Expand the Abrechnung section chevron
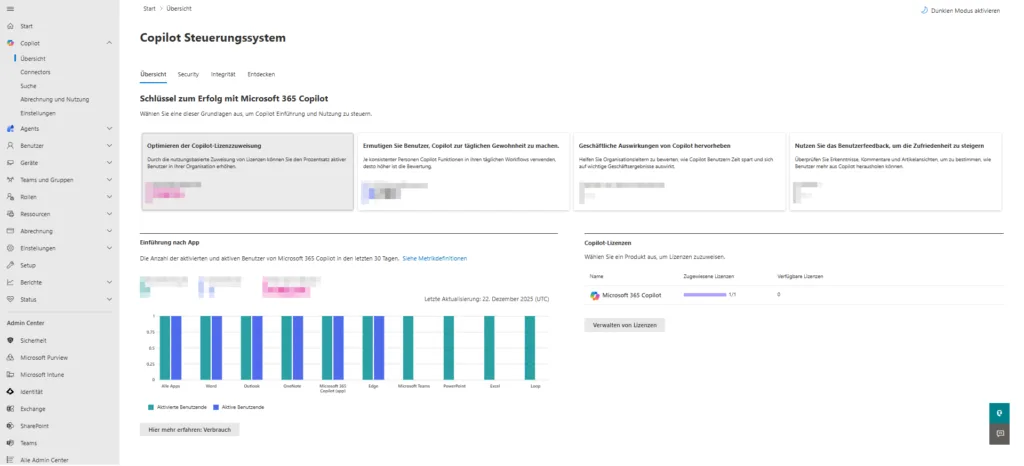Image resolution: width=1024 pixels, height=466 pixels. (x=109, y=231)
